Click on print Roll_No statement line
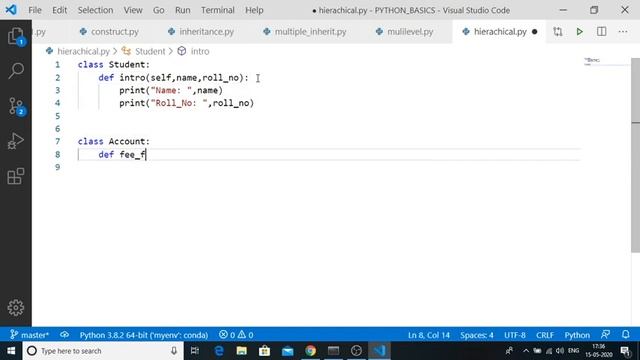Screen dimensions: 640x360 pyautogui.click(x=187, y=103)
